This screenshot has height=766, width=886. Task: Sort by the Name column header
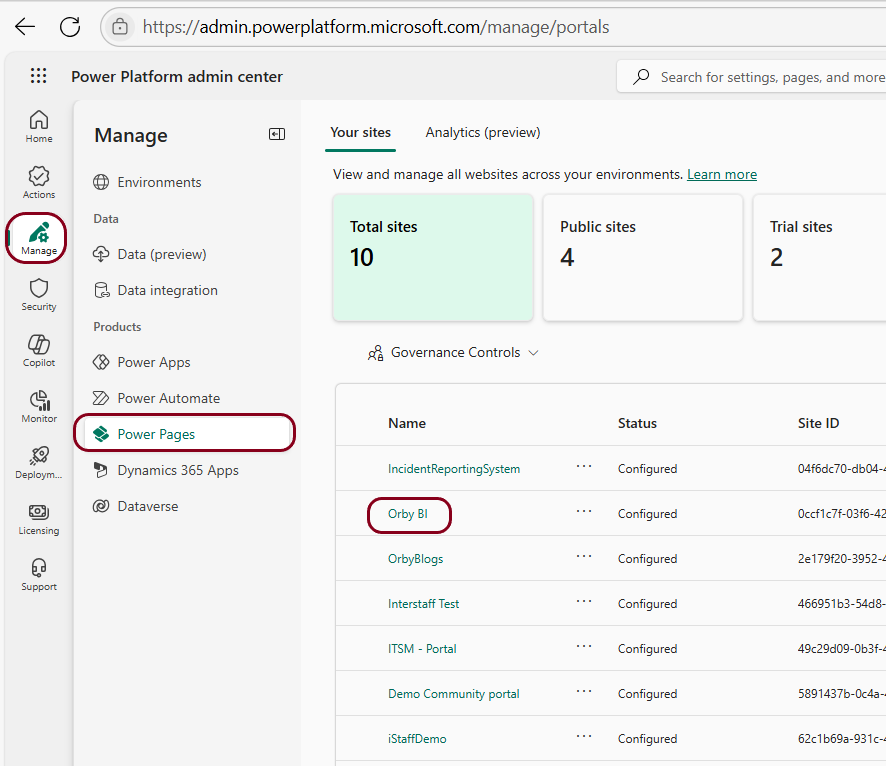(x=407, y=423)
